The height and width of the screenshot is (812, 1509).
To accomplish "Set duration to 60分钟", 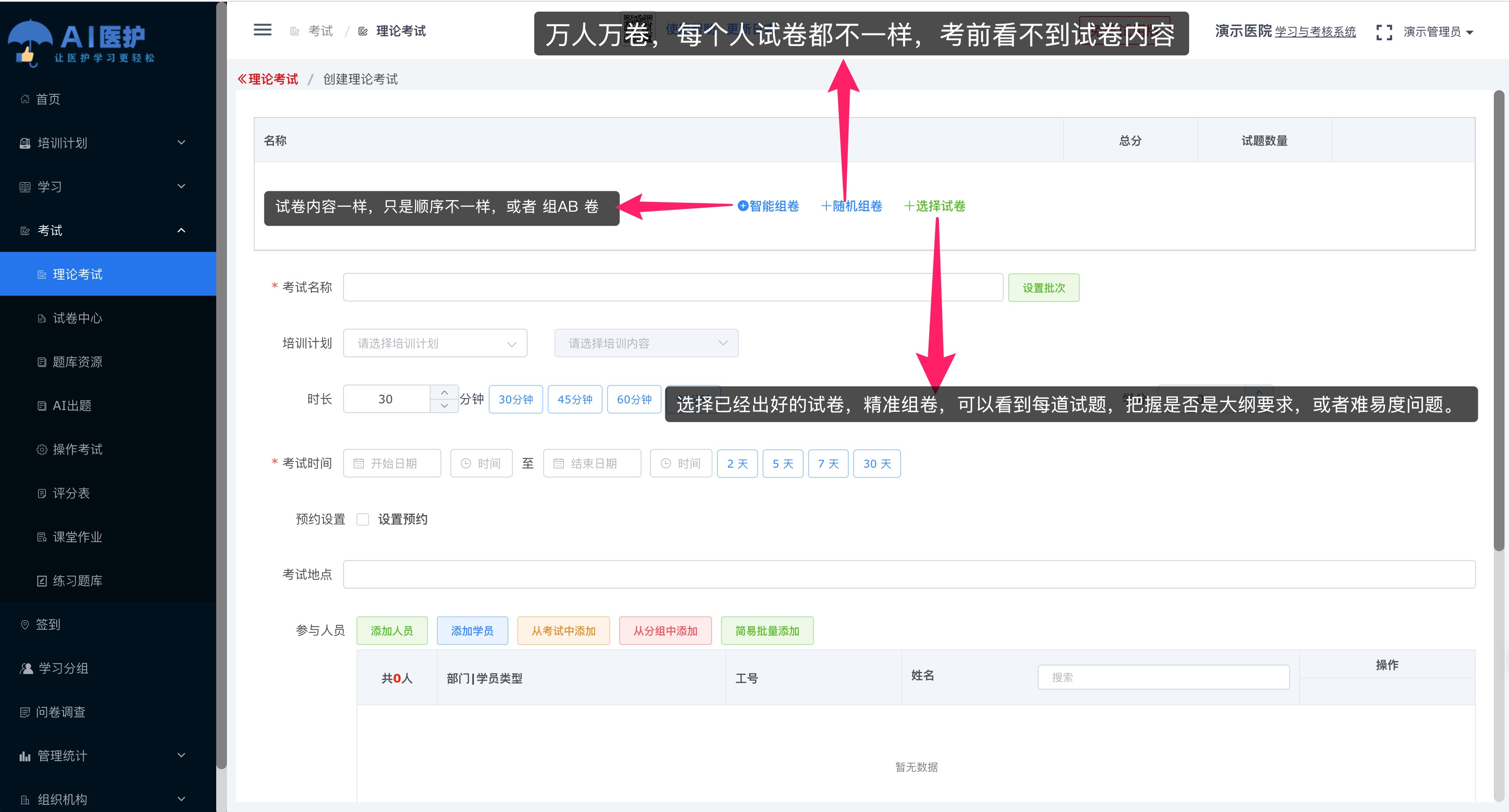I will pos(634,400).
